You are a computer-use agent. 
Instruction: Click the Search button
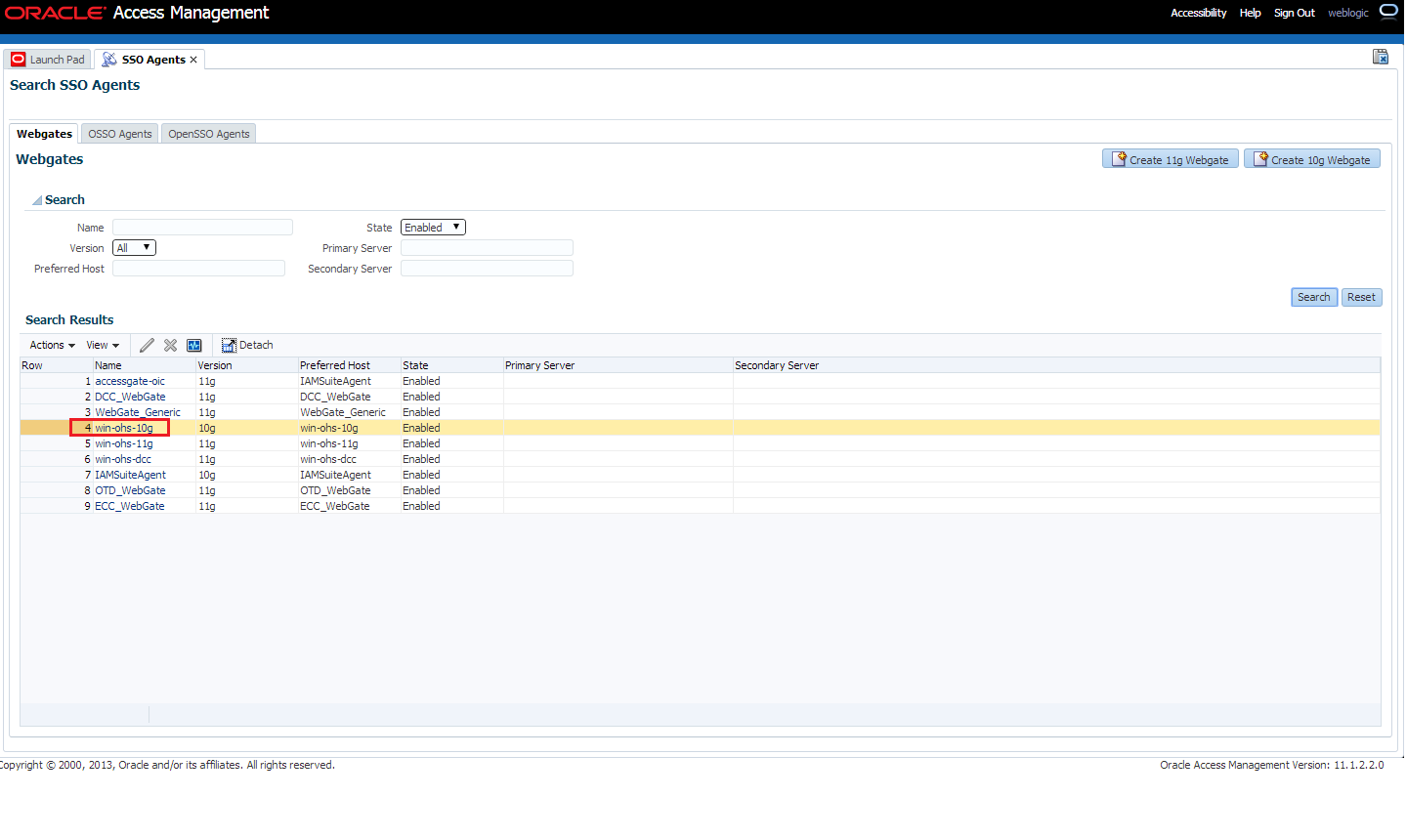pyautogui.click(x=1314, y=297)
